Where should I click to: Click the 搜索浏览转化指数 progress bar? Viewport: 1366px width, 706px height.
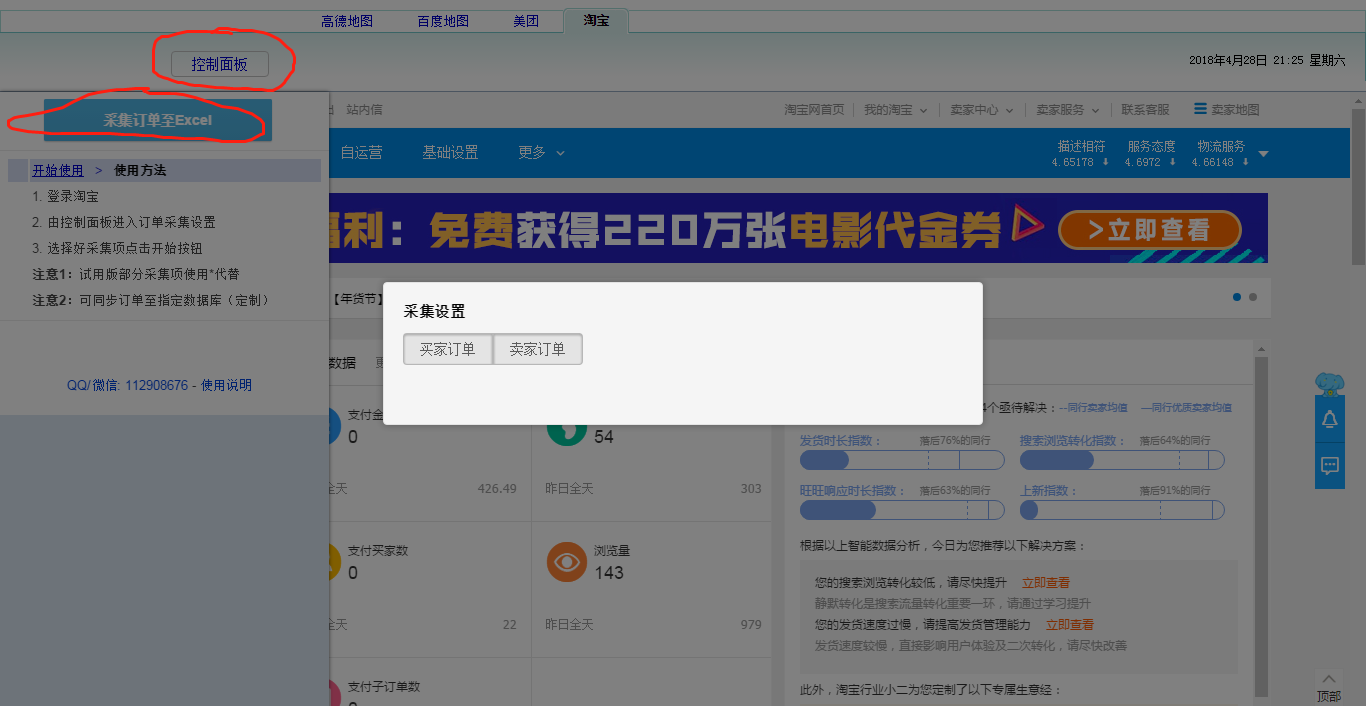1122,460
